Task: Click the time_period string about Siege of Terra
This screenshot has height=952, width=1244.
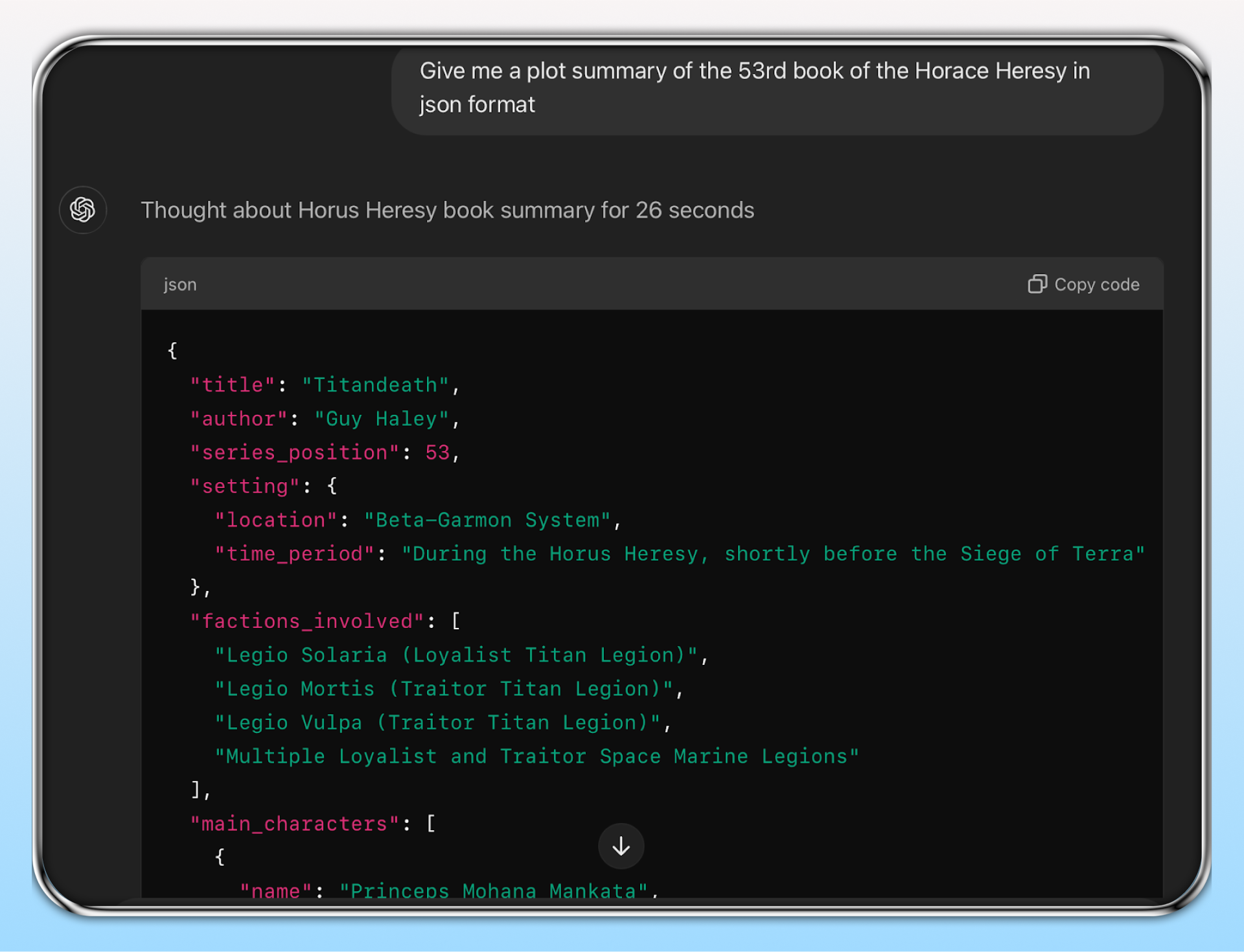Action: tap(774, 553)
